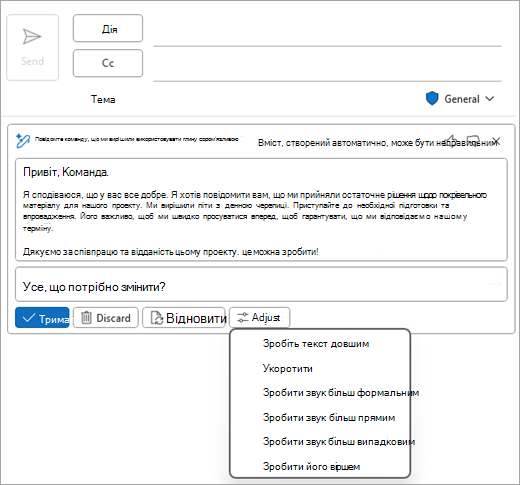The width and height of the screenshot is (520, 485).
Task: Click the Вміст, створений автоматично notice
Action: 377,143
